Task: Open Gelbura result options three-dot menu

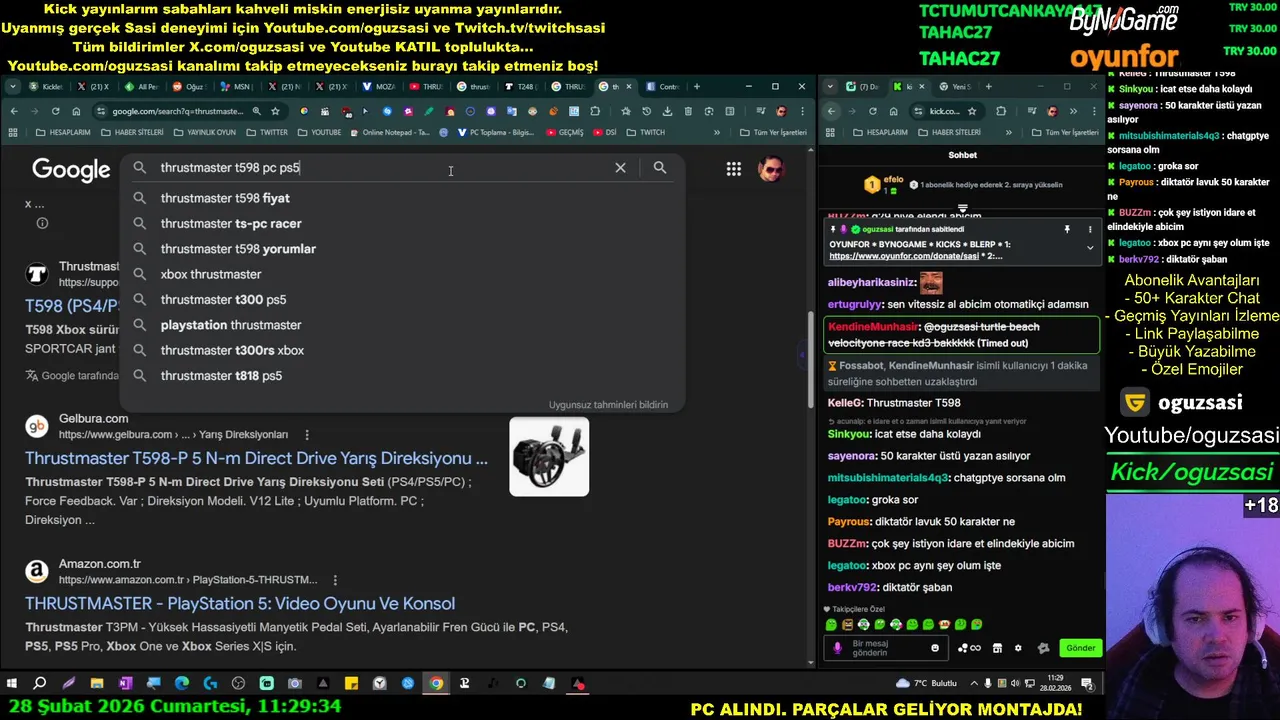Action: click(x=307, y=435)
